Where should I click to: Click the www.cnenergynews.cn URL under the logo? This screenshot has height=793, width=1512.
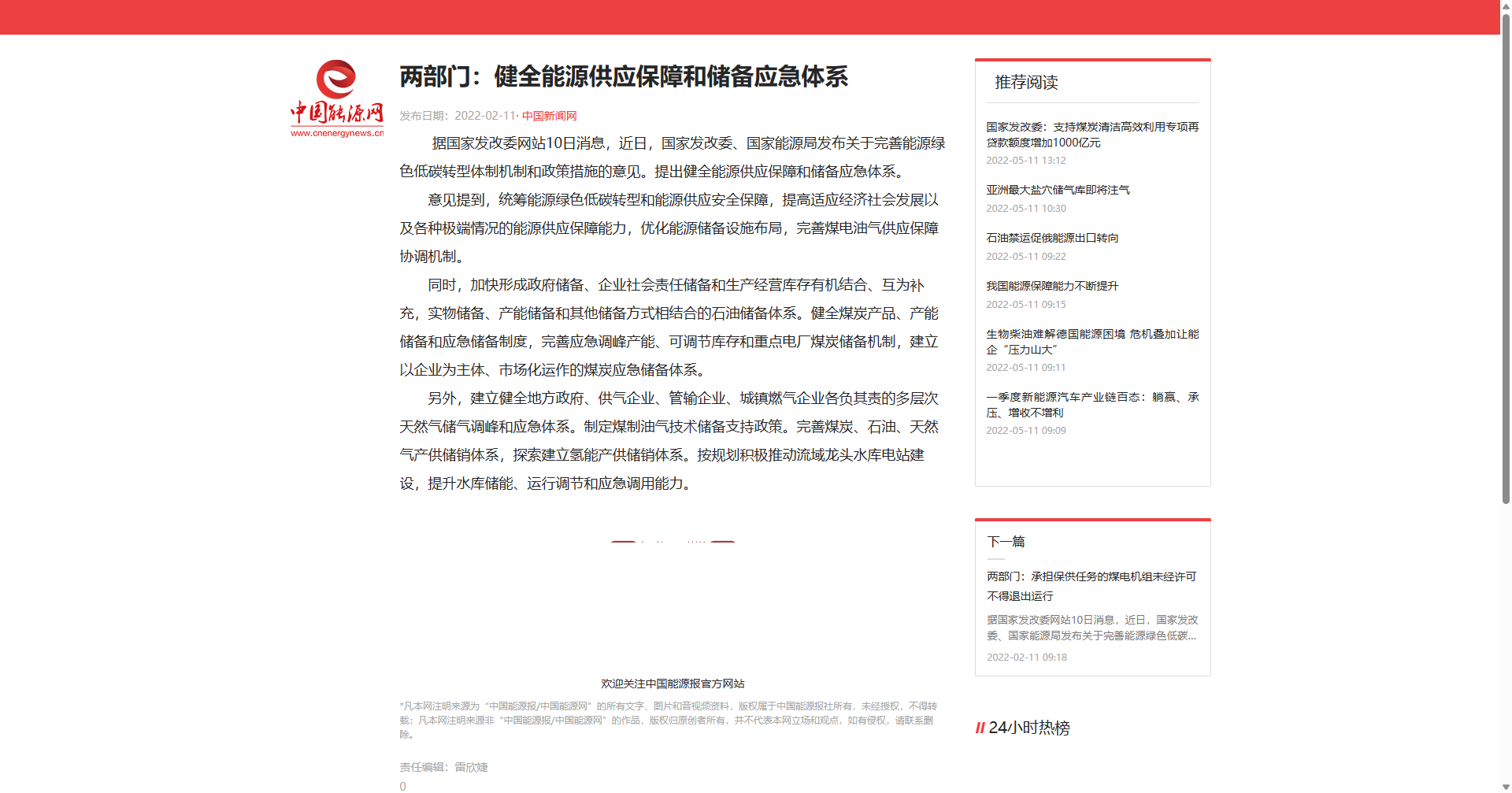pyautogui.click(x=337, y=133)
